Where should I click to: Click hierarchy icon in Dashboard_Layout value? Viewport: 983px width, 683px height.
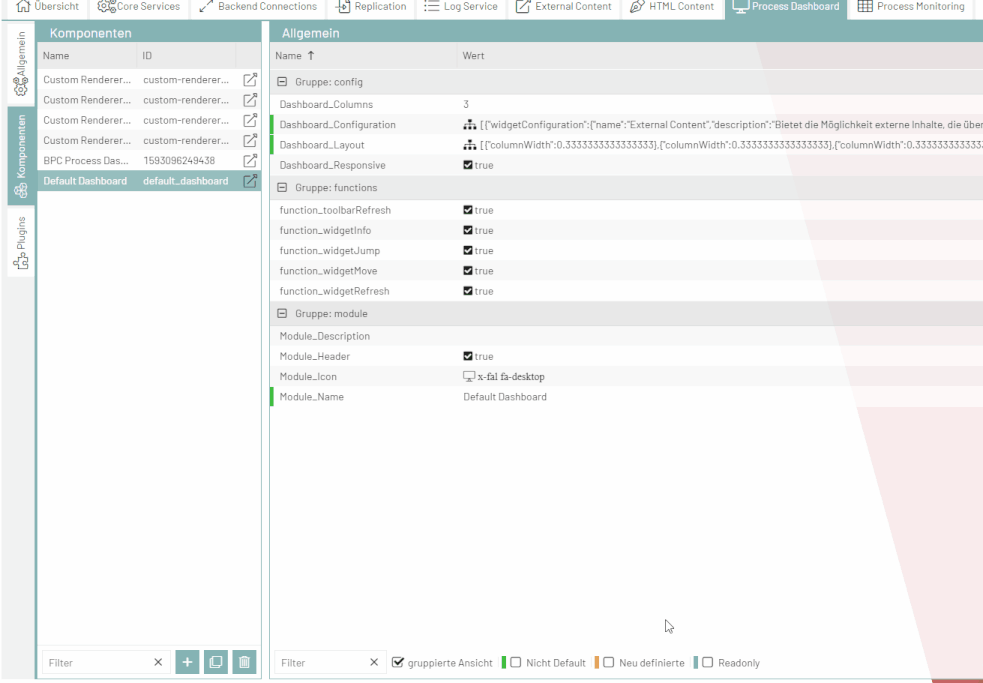tap(469, 145)
